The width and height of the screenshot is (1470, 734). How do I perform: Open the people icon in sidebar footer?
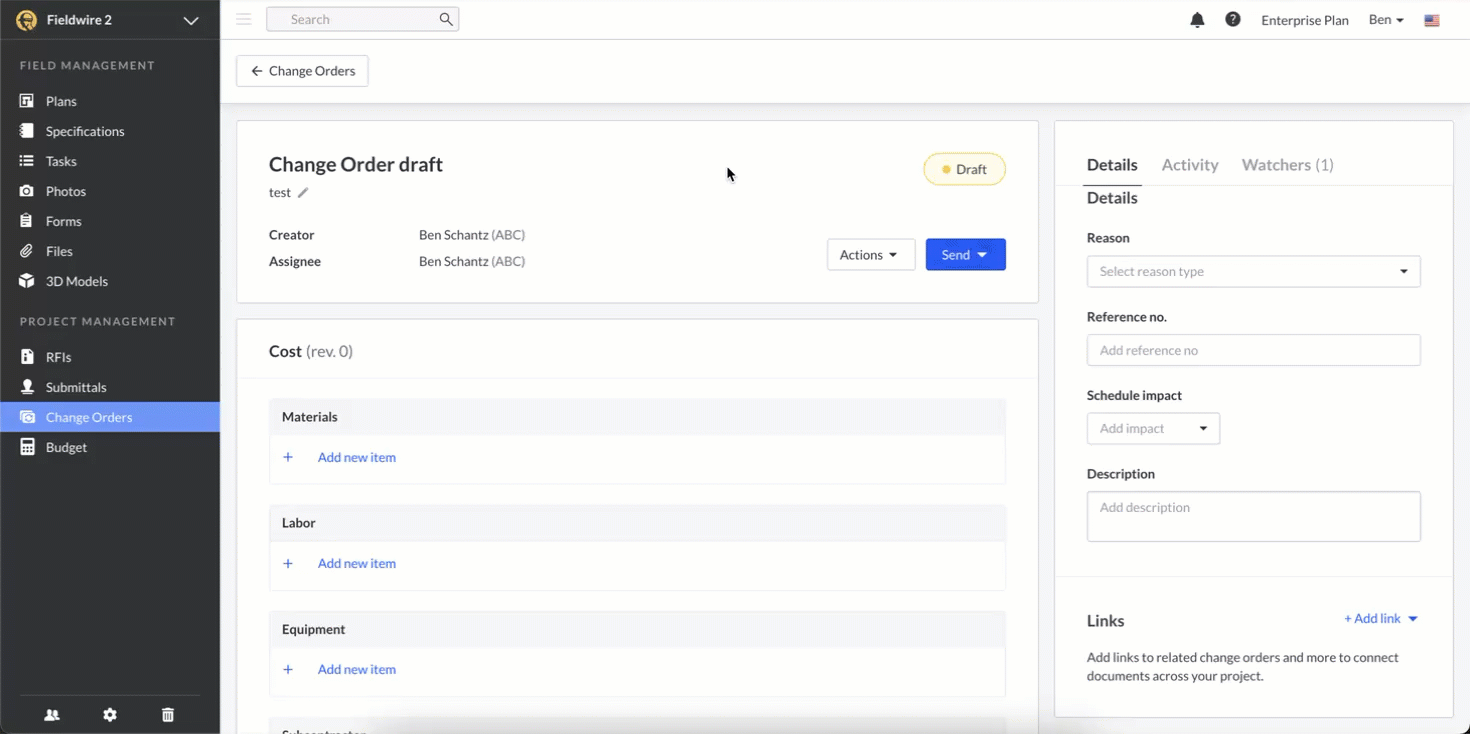click(52, 715)
